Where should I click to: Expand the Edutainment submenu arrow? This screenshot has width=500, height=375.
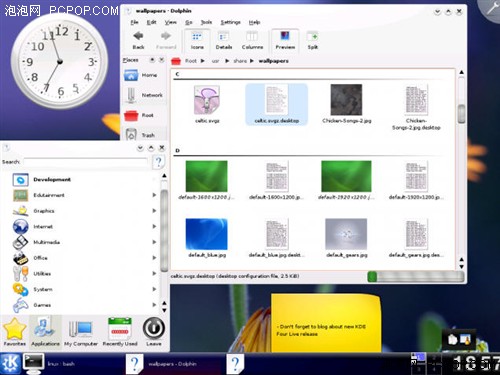(x=154, y=195)
